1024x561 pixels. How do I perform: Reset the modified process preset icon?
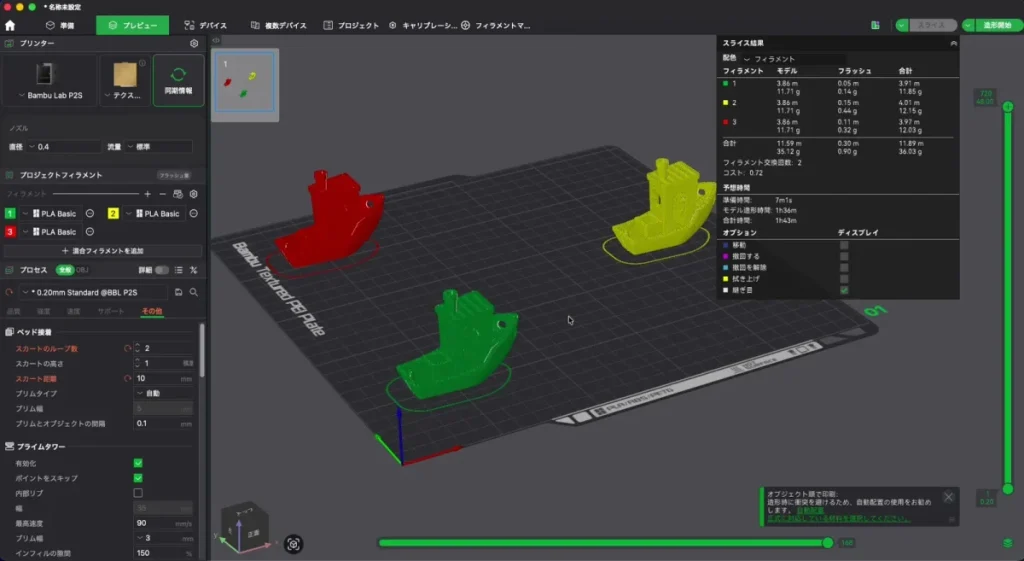coord(9,292)
